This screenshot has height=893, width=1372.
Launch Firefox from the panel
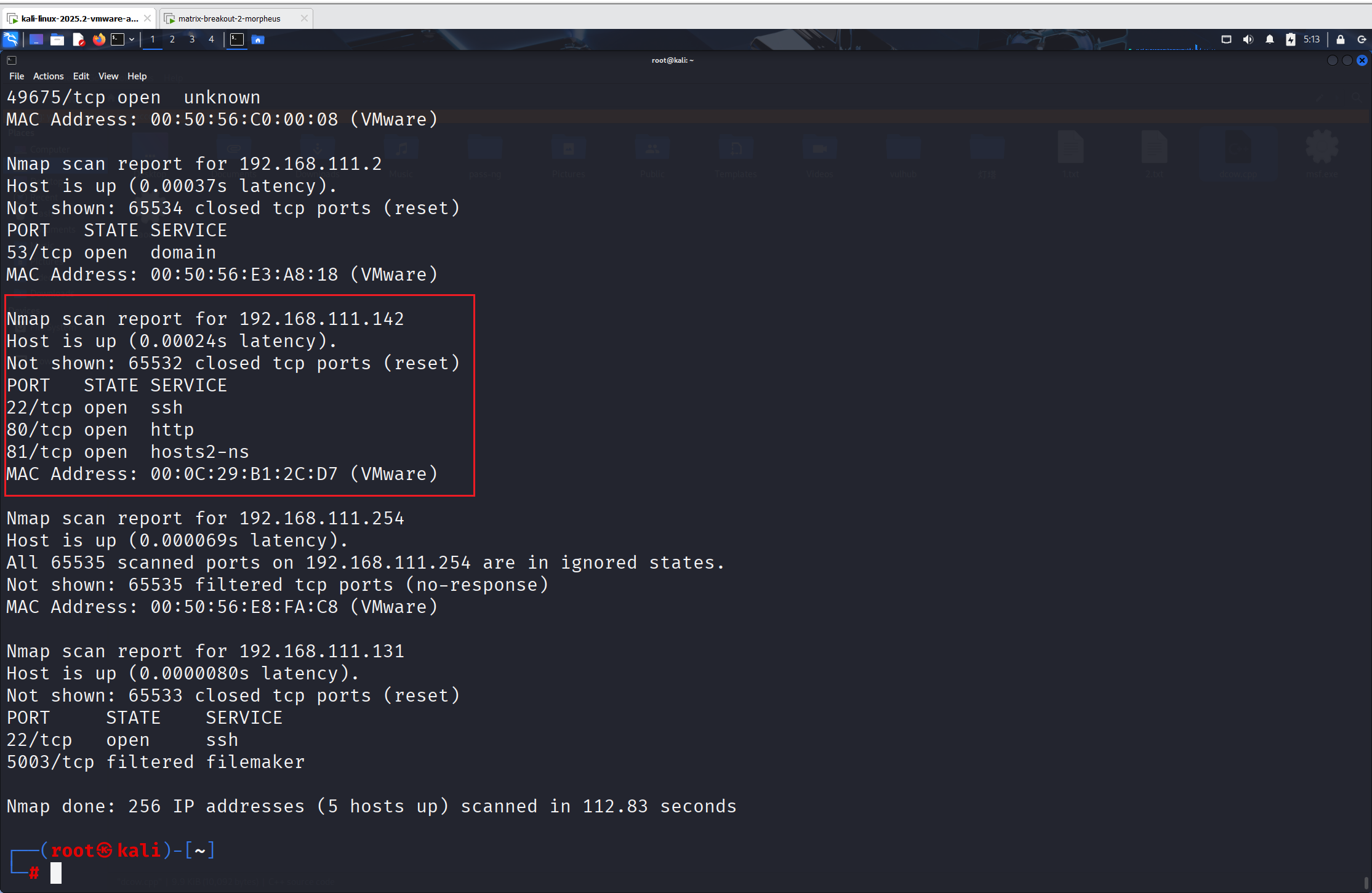98,40
